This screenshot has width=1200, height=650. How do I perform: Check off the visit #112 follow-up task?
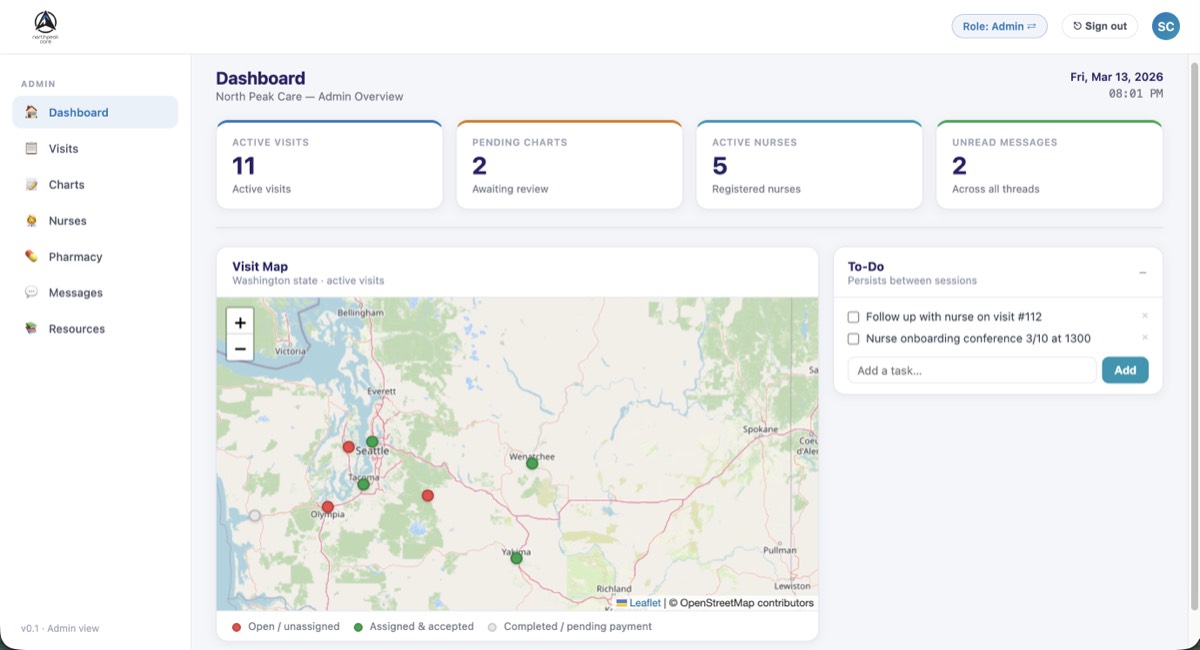(853, 315)
